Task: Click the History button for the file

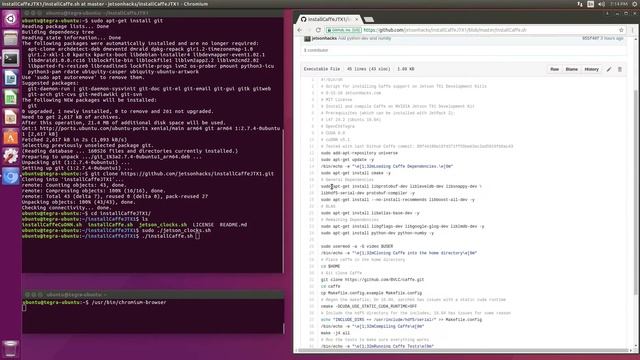Action: point(591,69)
